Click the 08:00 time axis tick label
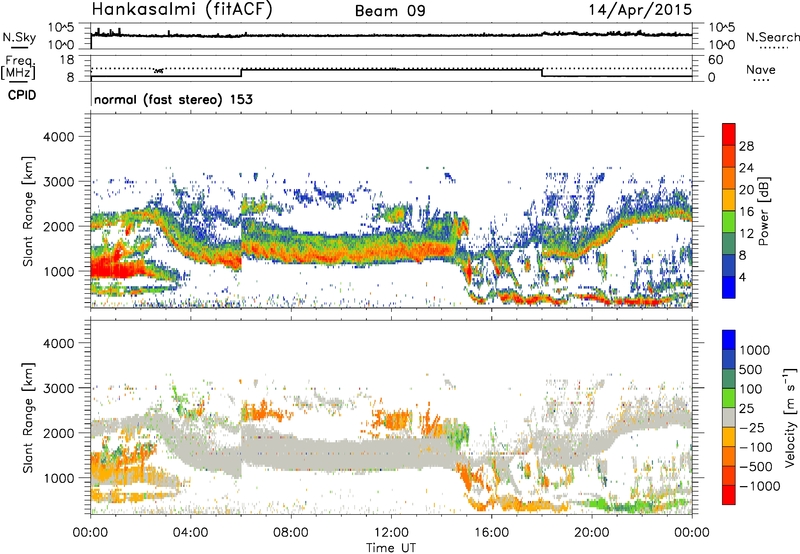Image resolution: width=800 pixels, height=554 pixels. click(290, 533)
